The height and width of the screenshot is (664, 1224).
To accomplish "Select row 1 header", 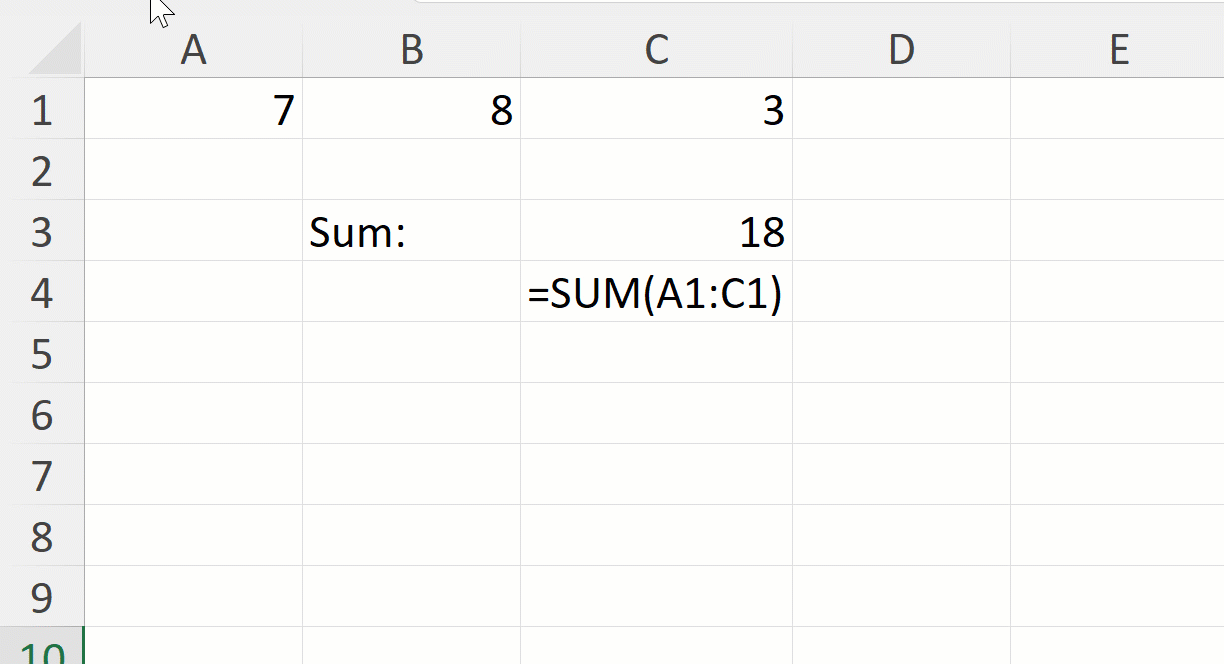I will 42,110.
